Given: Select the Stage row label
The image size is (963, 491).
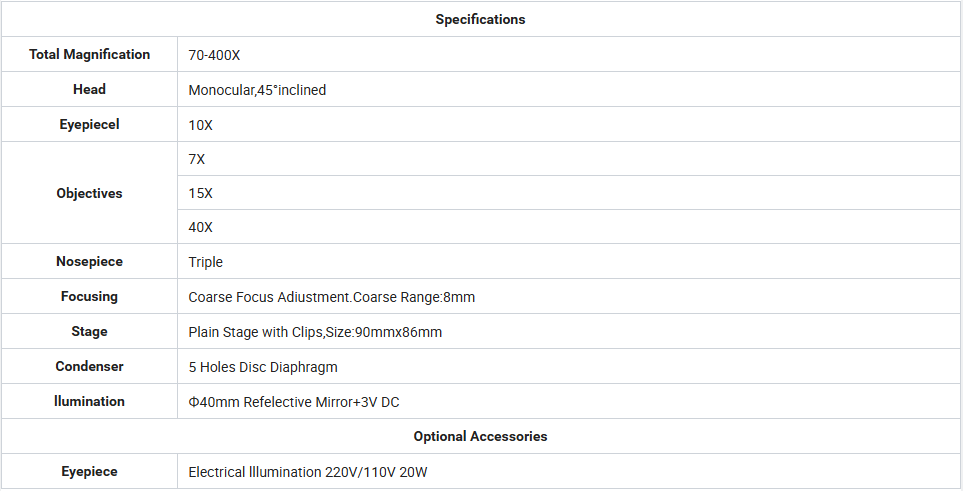Looking at the screenshot, I should tap(90, 331).
